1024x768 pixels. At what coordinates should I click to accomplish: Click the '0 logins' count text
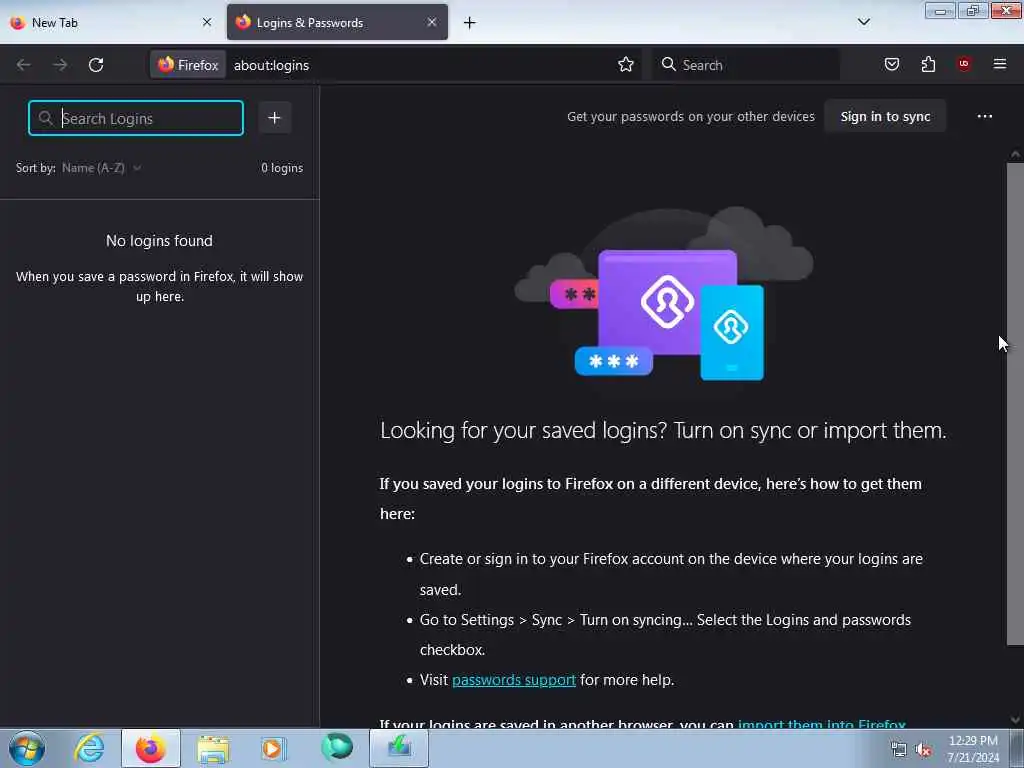282,168
